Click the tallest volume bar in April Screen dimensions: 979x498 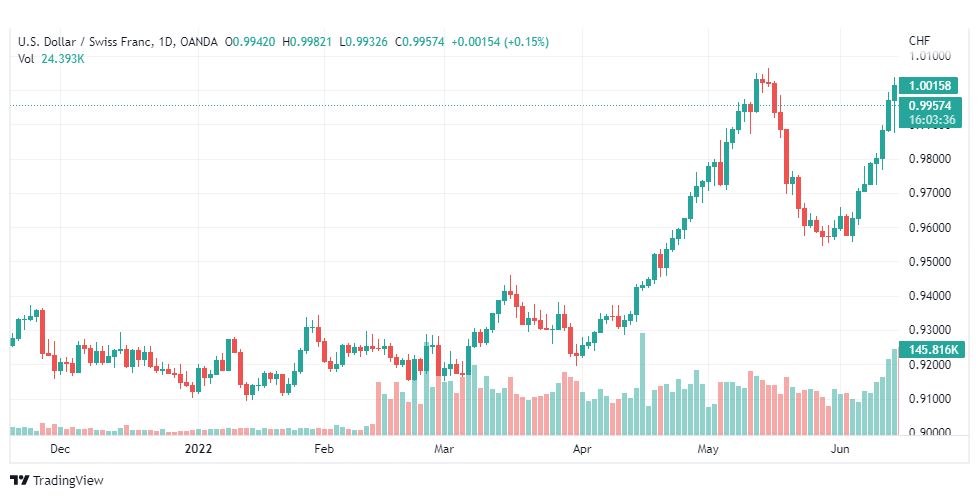pos(642,384)
